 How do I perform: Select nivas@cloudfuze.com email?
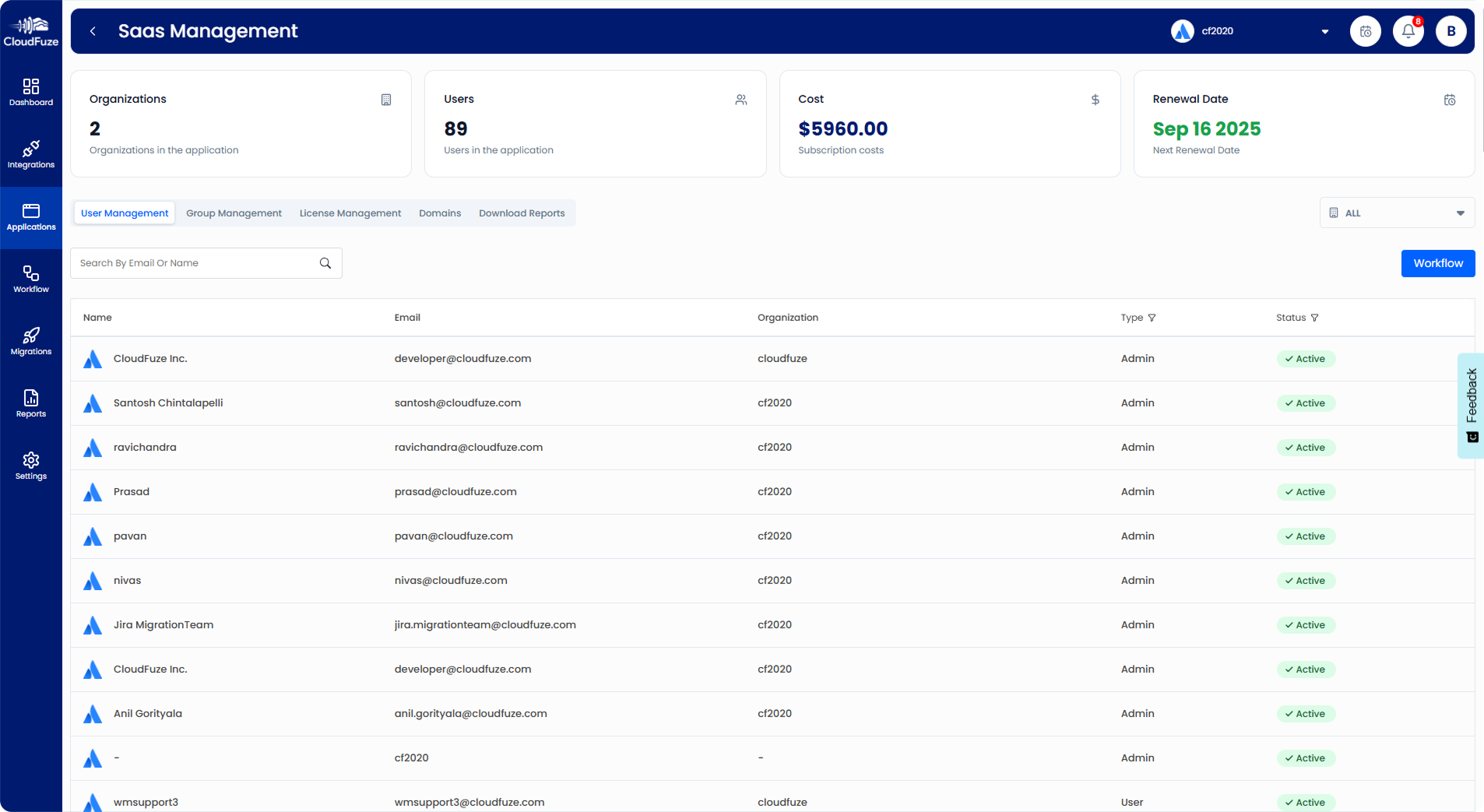coord(451,581)
